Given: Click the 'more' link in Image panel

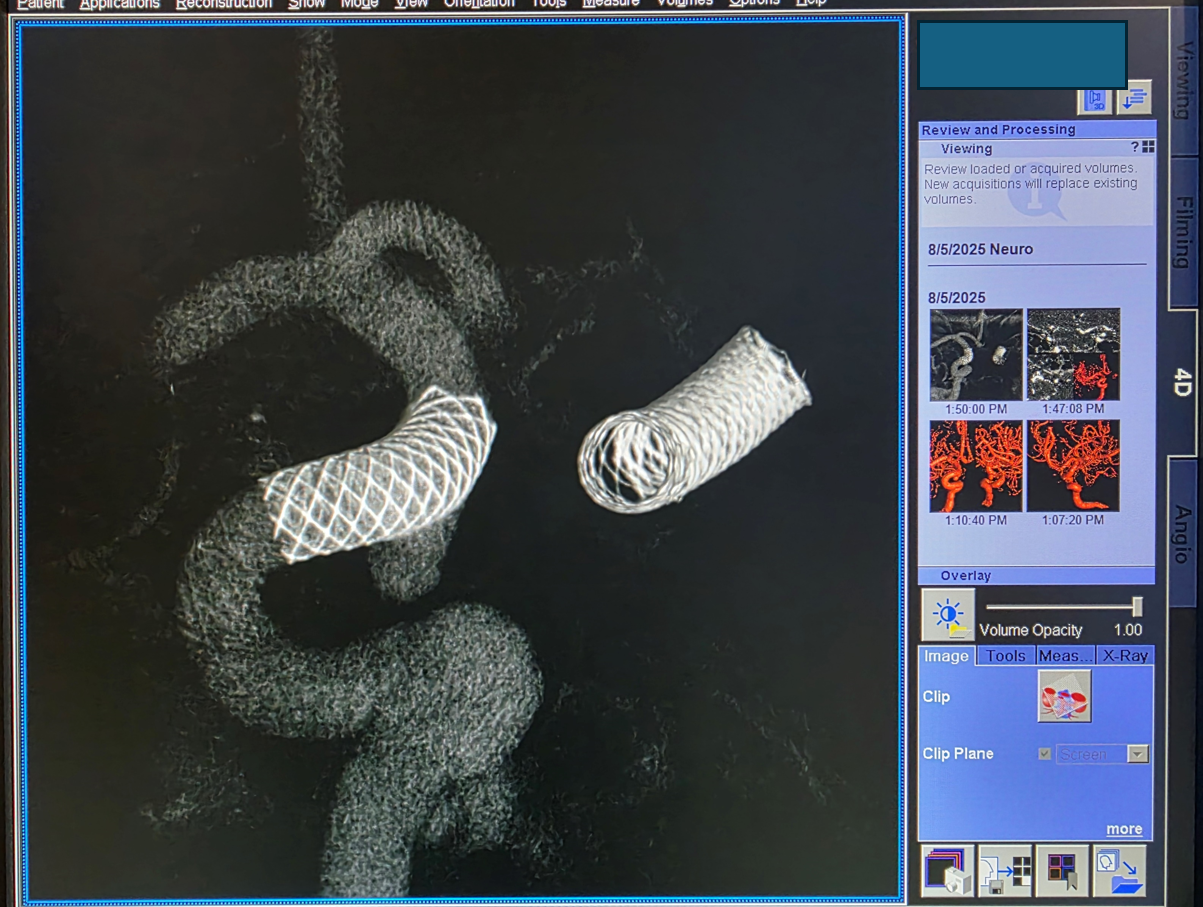Looking at the screenshot, I should pyautogui.click(x=1124, y=829).
